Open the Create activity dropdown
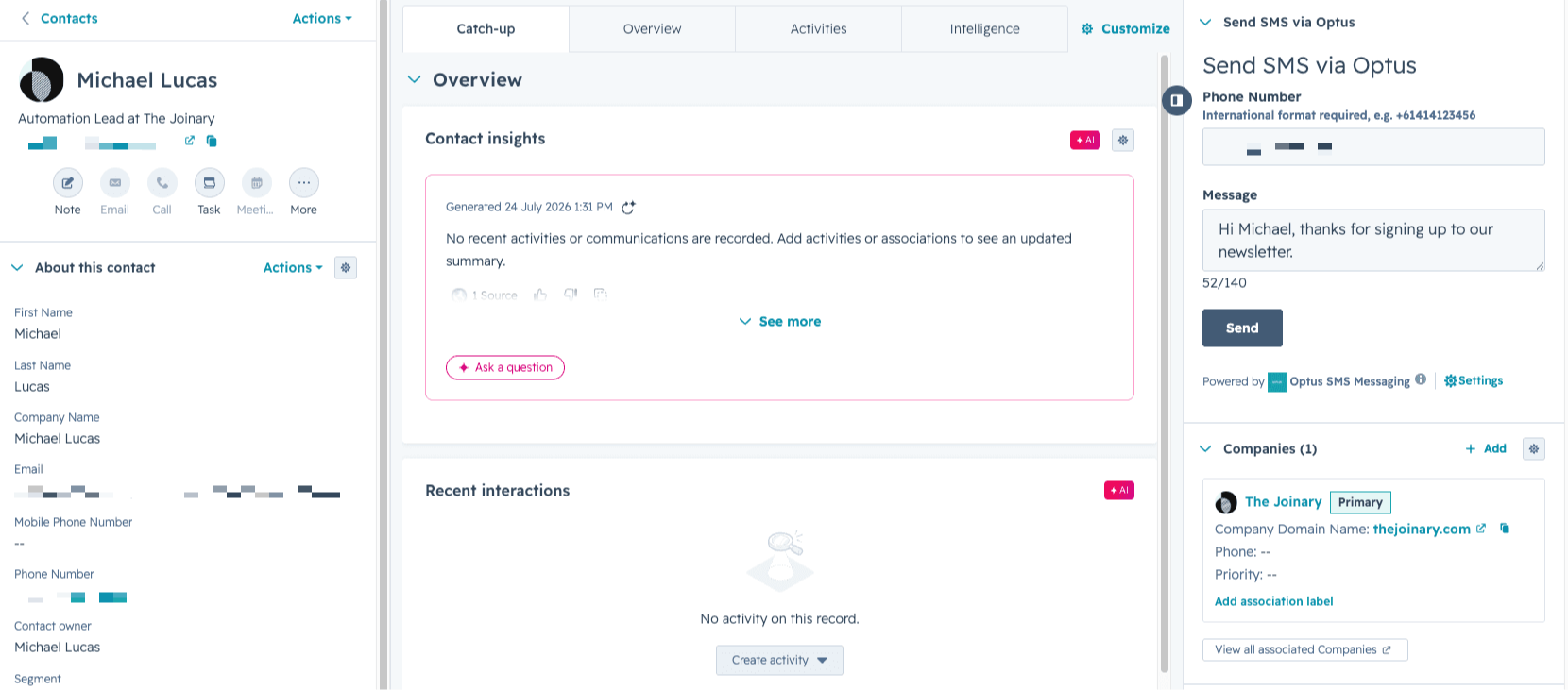This screenshot has width=1568, height=690. (x=779, y=660)
